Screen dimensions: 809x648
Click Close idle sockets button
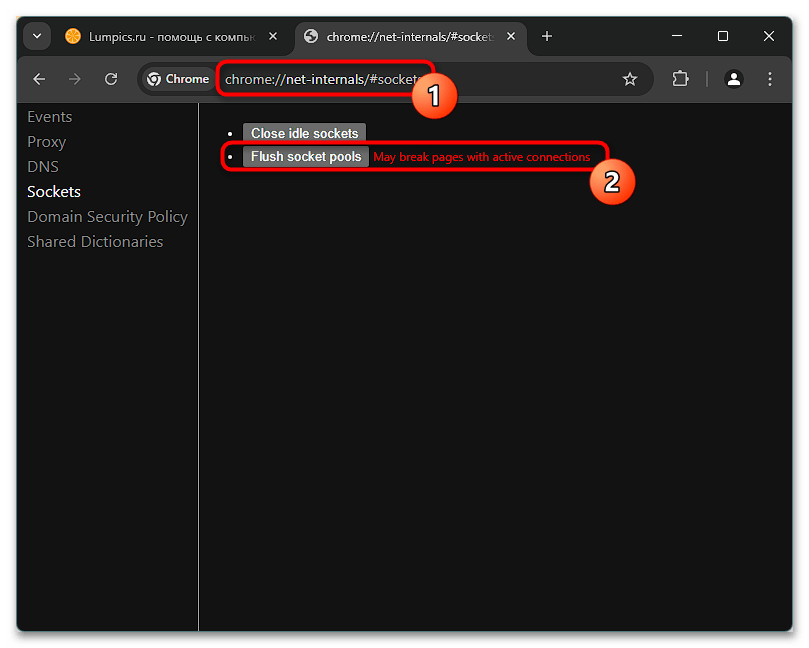pos(304,133)
